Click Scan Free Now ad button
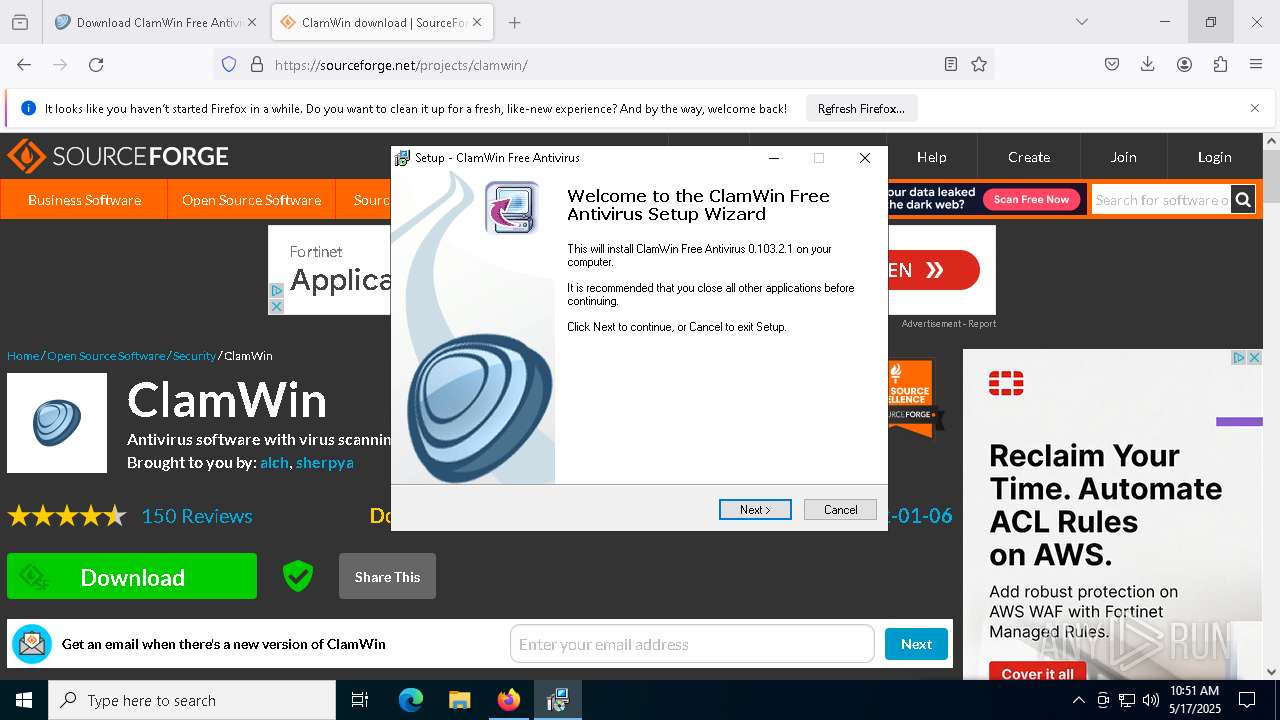The width and height of the screenshot is (1280, 720). [1031, 199]
